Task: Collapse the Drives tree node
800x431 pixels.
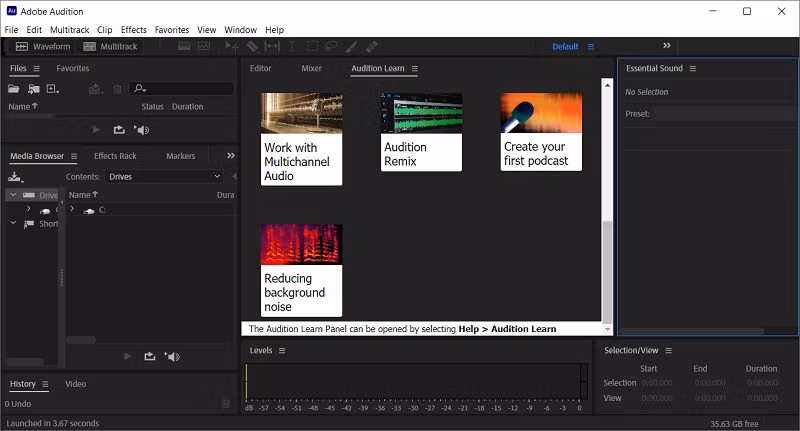Action: click(13, 195)
